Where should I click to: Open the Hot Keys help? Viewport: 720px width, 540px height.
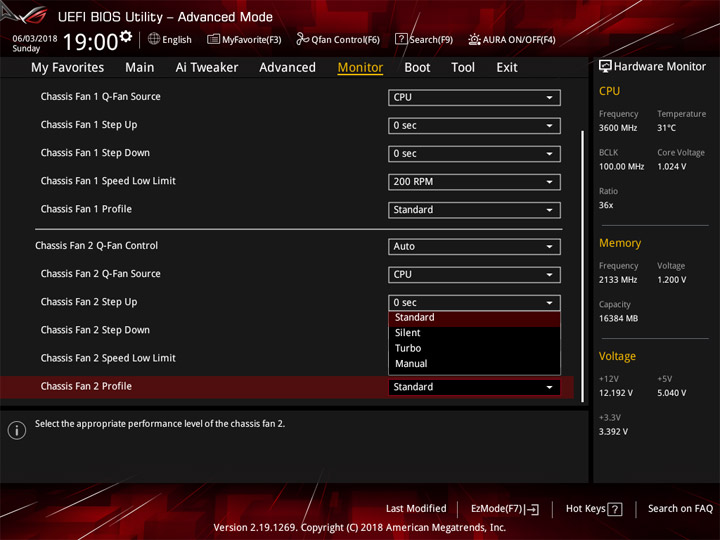594,509
